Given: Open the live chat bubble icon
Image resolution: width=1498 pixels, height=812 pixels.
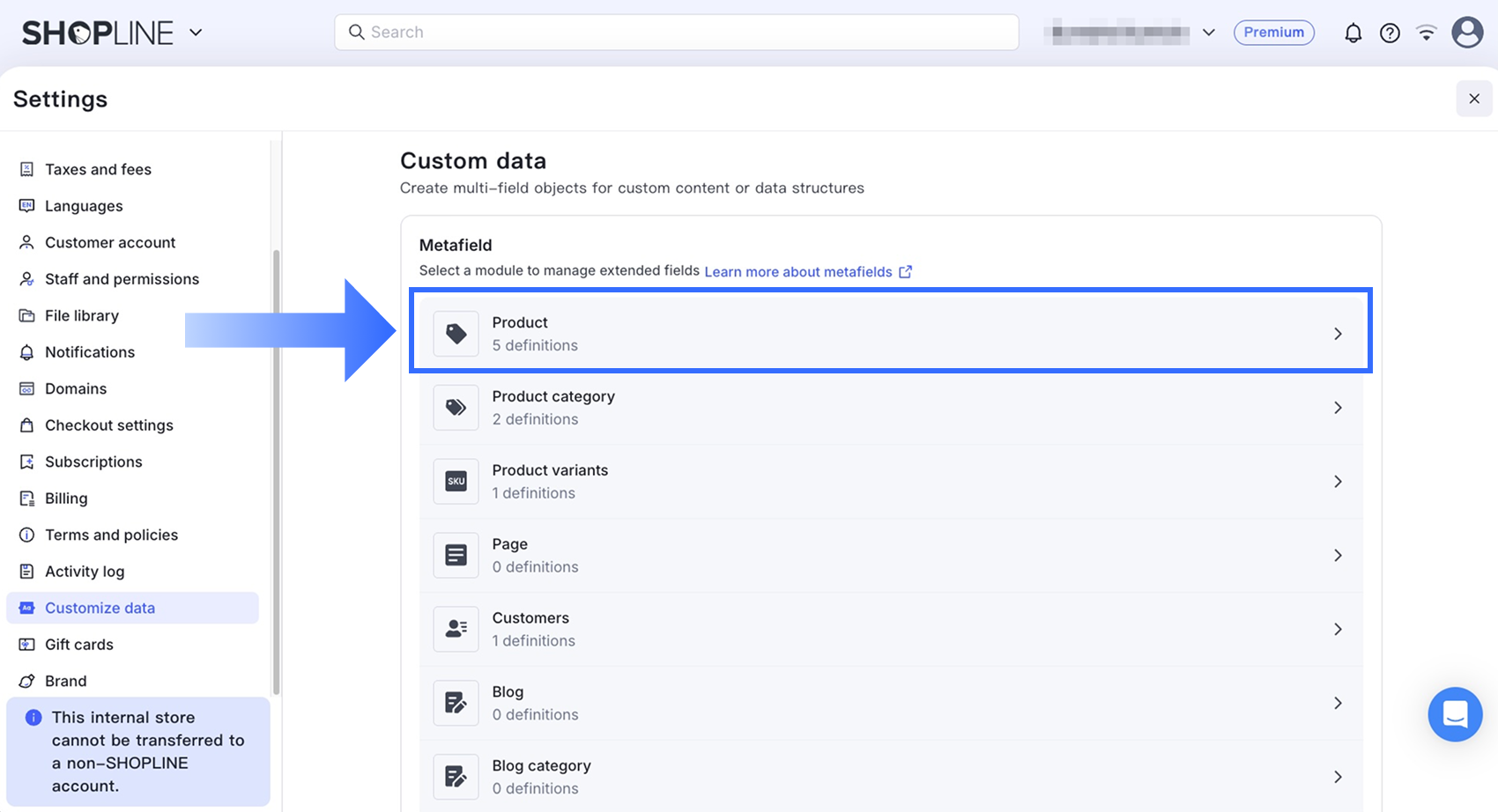Looking at the screenshot, I should click(1455, 714).
